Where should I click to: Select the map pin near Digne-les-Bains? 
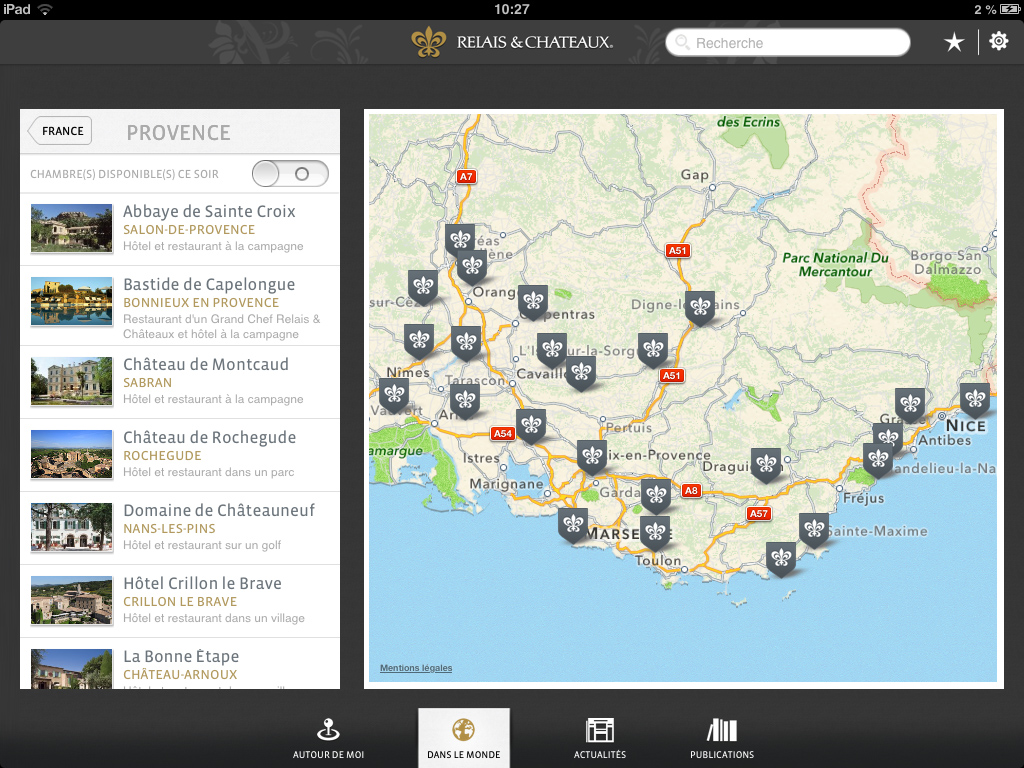point(700,307)
